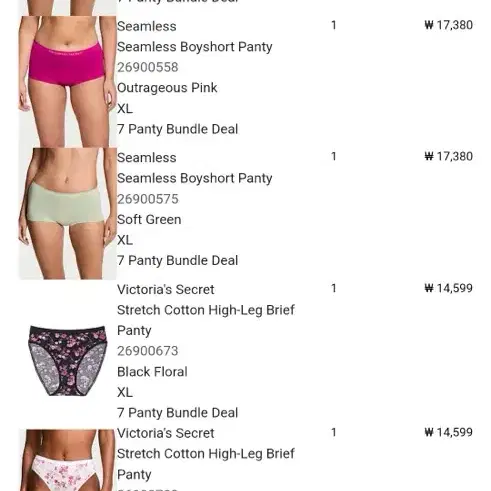Click the ₩14,599 price for Black Floral brief
Image resolution: width=491 pixels, height=491 pixels.
(x=449, y=288)
